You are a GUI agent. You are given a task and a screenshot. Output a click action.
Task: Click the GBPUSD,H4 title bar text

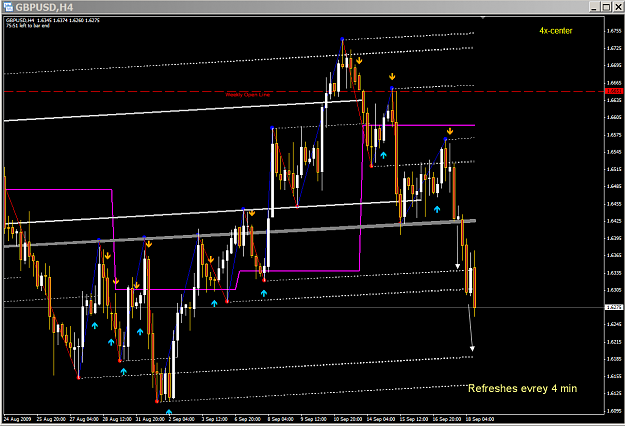pyautogui.click(x=44, y=7)
